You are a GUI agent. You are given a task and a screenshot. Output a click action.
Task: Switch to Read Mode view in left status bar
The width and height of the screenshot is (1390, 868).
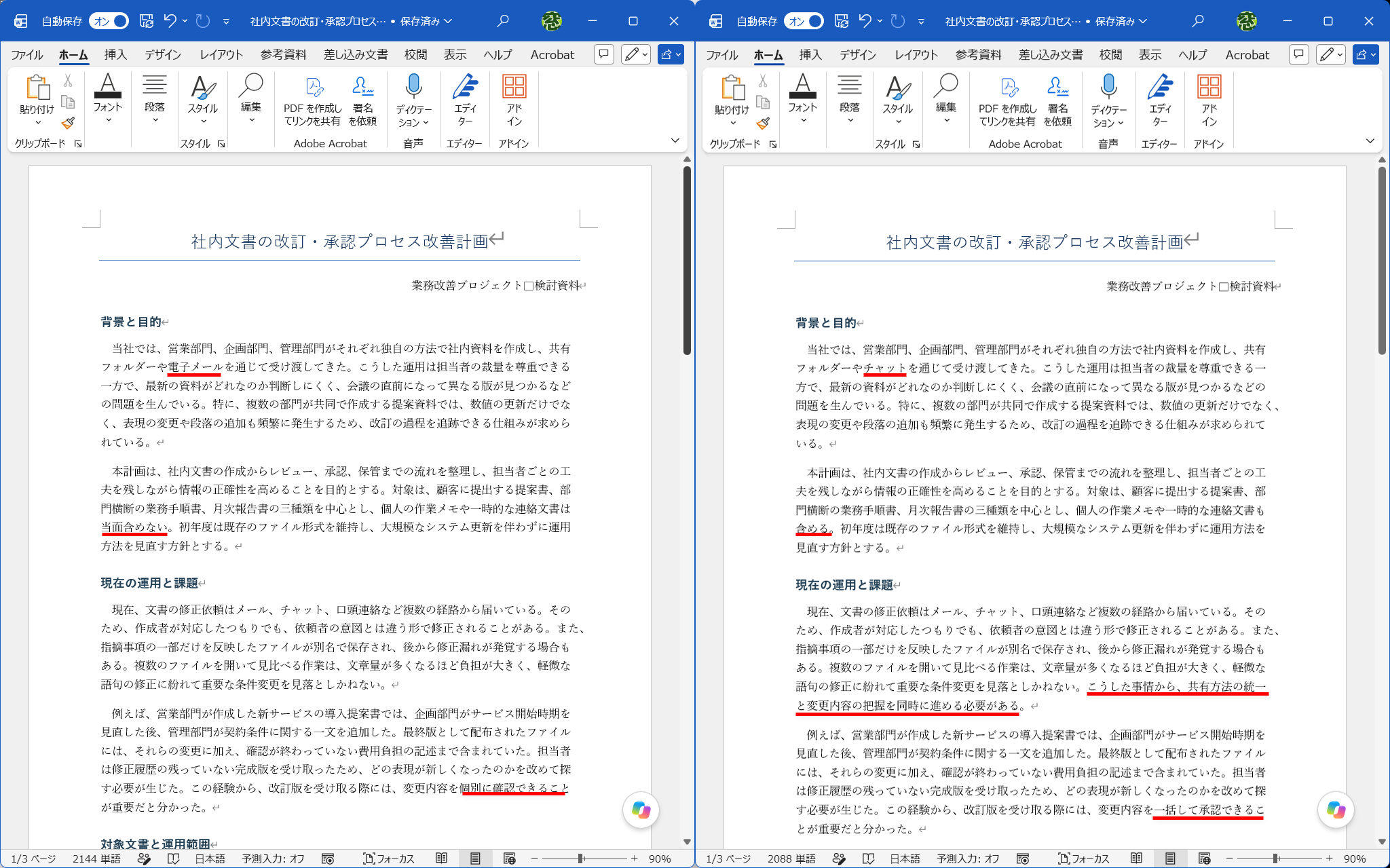click(x=441, y=858)
